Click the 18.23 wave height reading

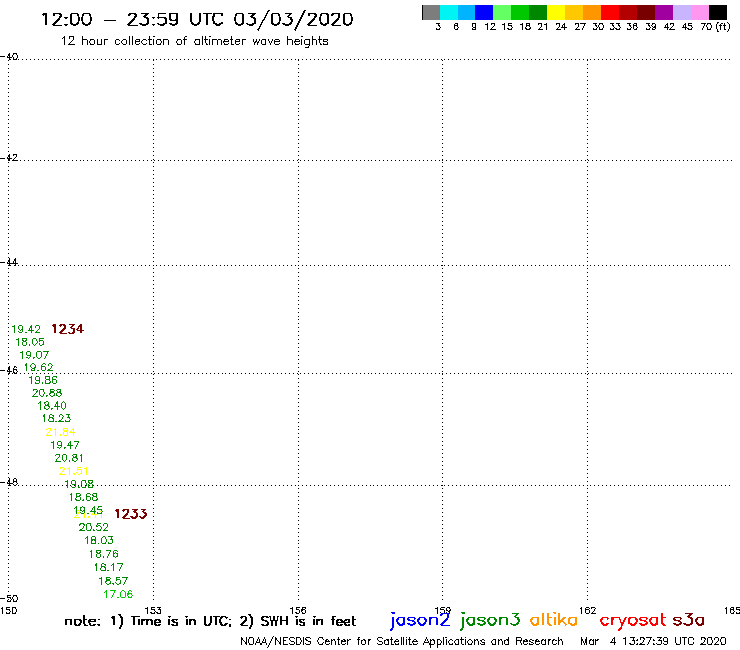[x=56, y=418]
